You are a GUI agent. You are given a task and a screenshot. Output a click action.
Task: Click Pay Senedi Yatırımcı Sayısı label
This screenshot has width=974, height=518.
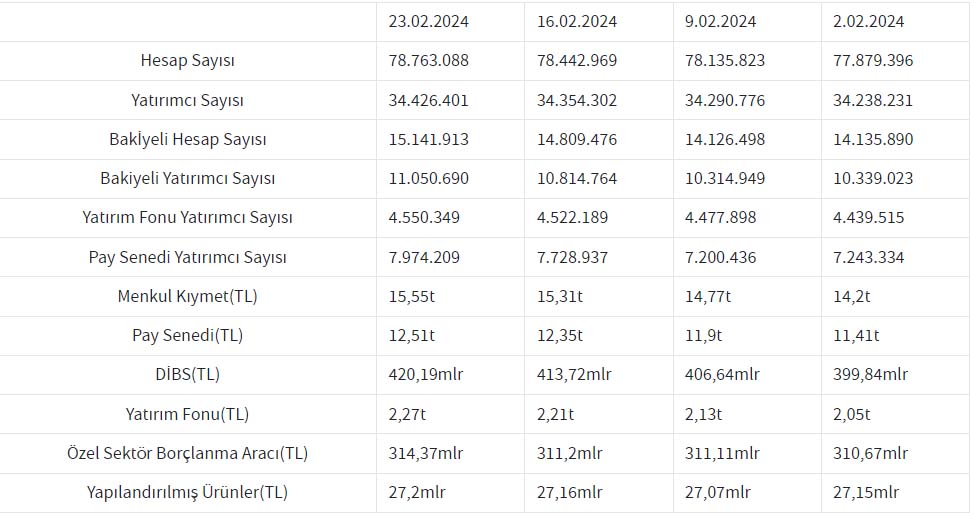pos(188,257)
